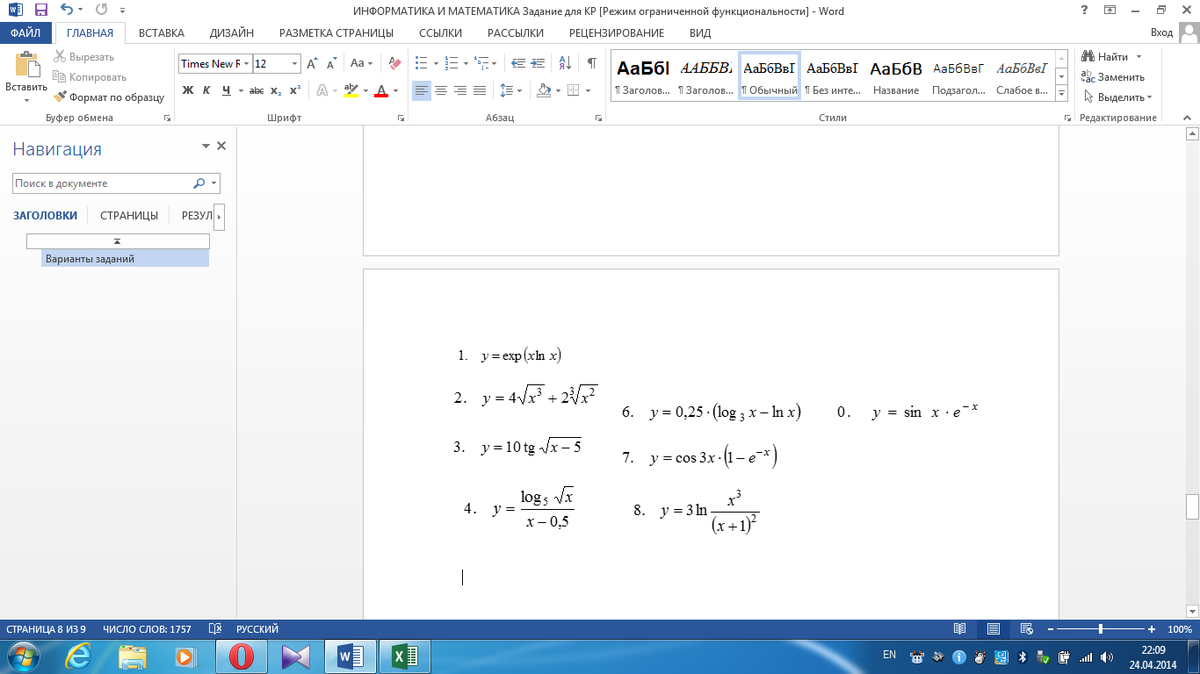The image size is (1200, 674).
Task: Toggle bold formatting with Ж button
Action: [x=188, y=90]
